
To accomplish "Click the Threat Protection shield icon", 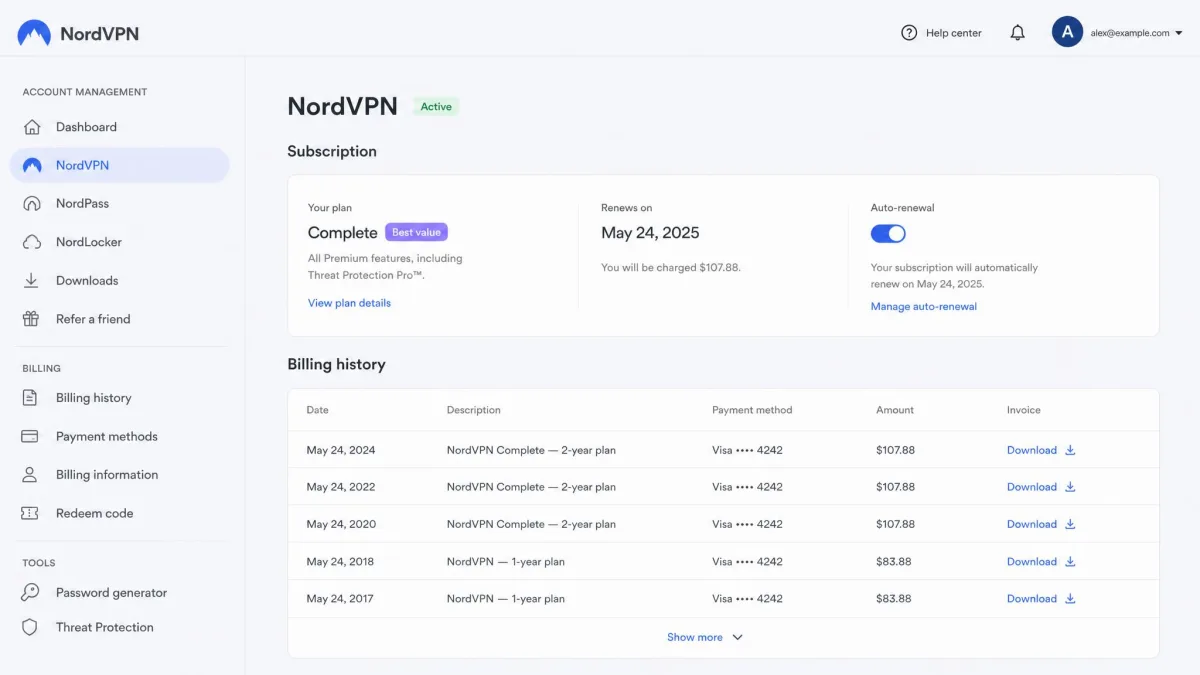I will [x=30, y=627].
